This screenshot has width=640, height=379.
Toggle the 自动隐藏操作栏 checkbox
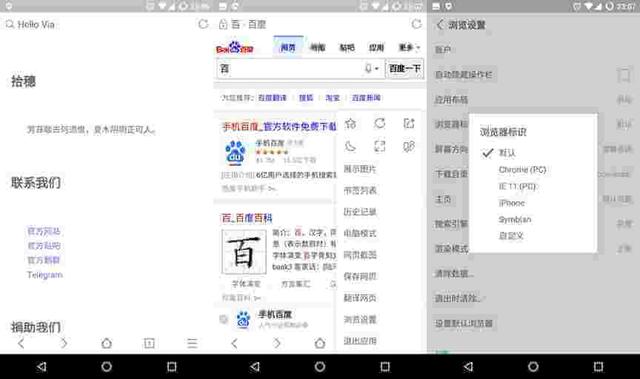[x=624, y=75]
